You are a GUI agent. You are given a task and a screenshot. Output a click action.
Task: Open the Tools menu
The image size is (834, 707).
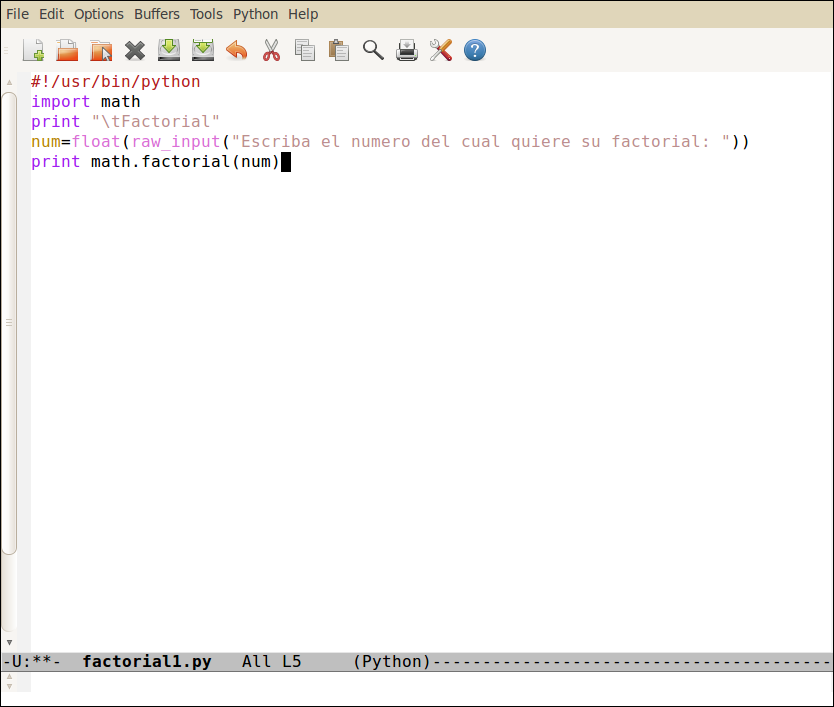(x=206, y=14)
